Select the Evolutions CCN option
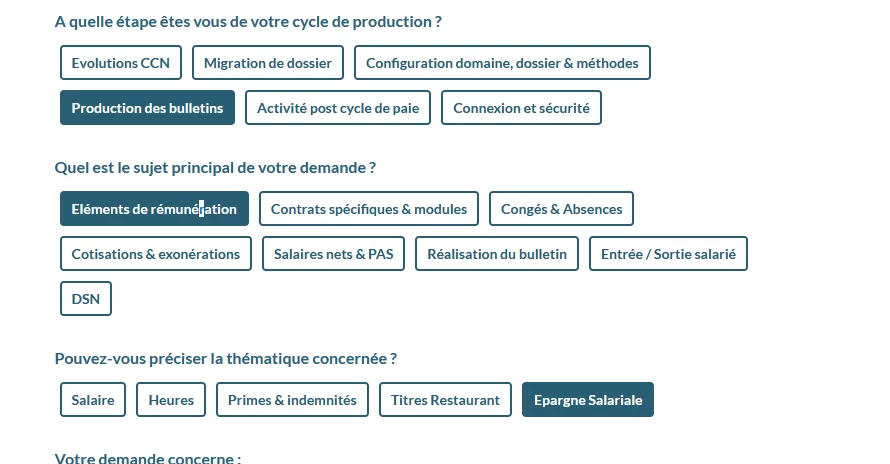 pos(121,62)
